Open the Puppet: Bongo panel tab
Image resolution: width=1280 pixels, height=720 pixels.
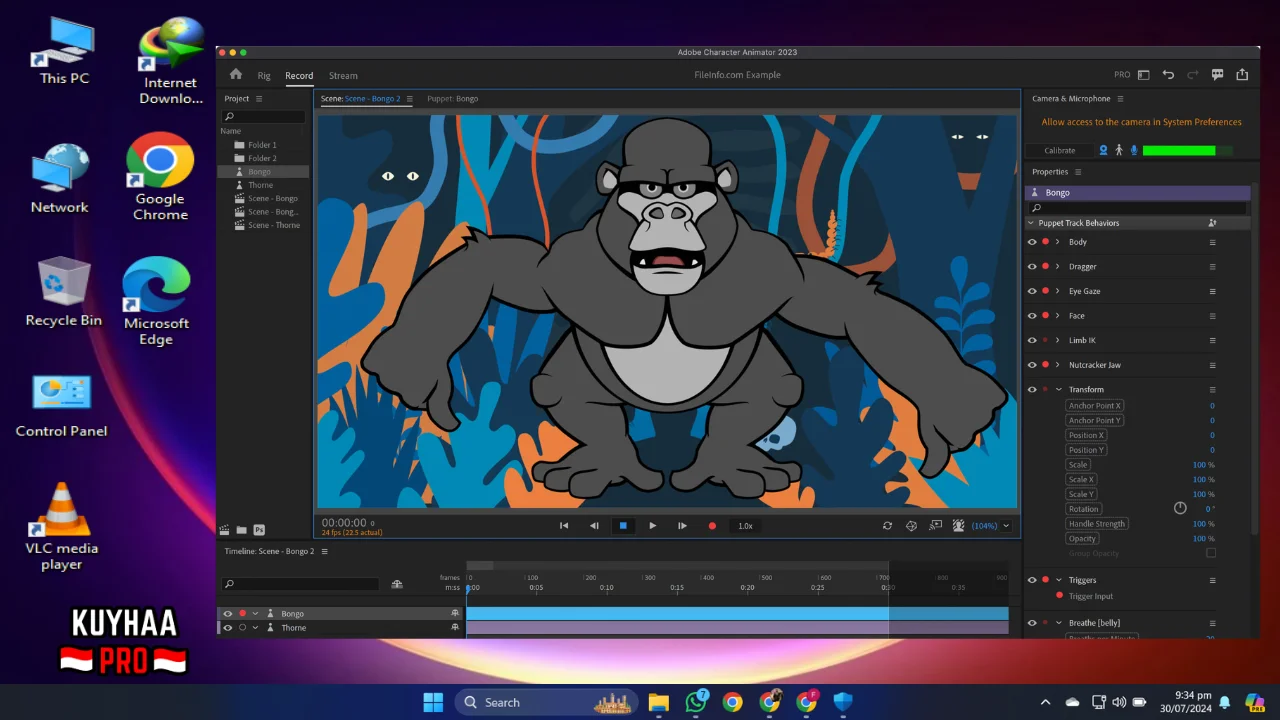[x=452, y=99]
